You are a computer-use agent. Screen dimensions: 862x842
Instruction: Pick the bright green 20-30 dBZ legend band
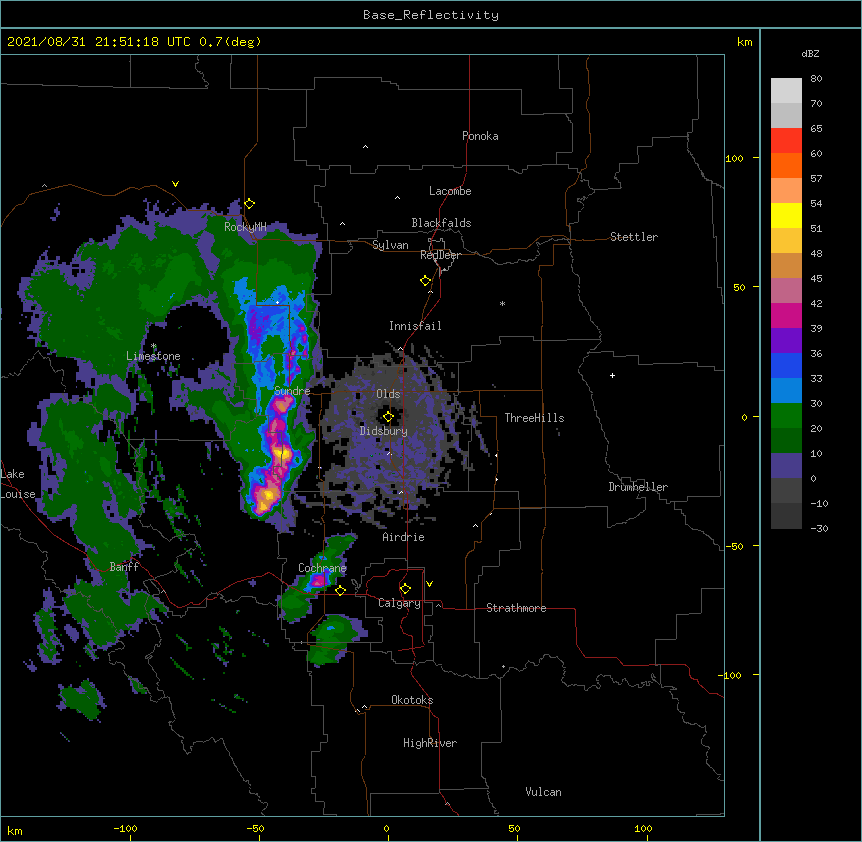[x=786, y=416]
